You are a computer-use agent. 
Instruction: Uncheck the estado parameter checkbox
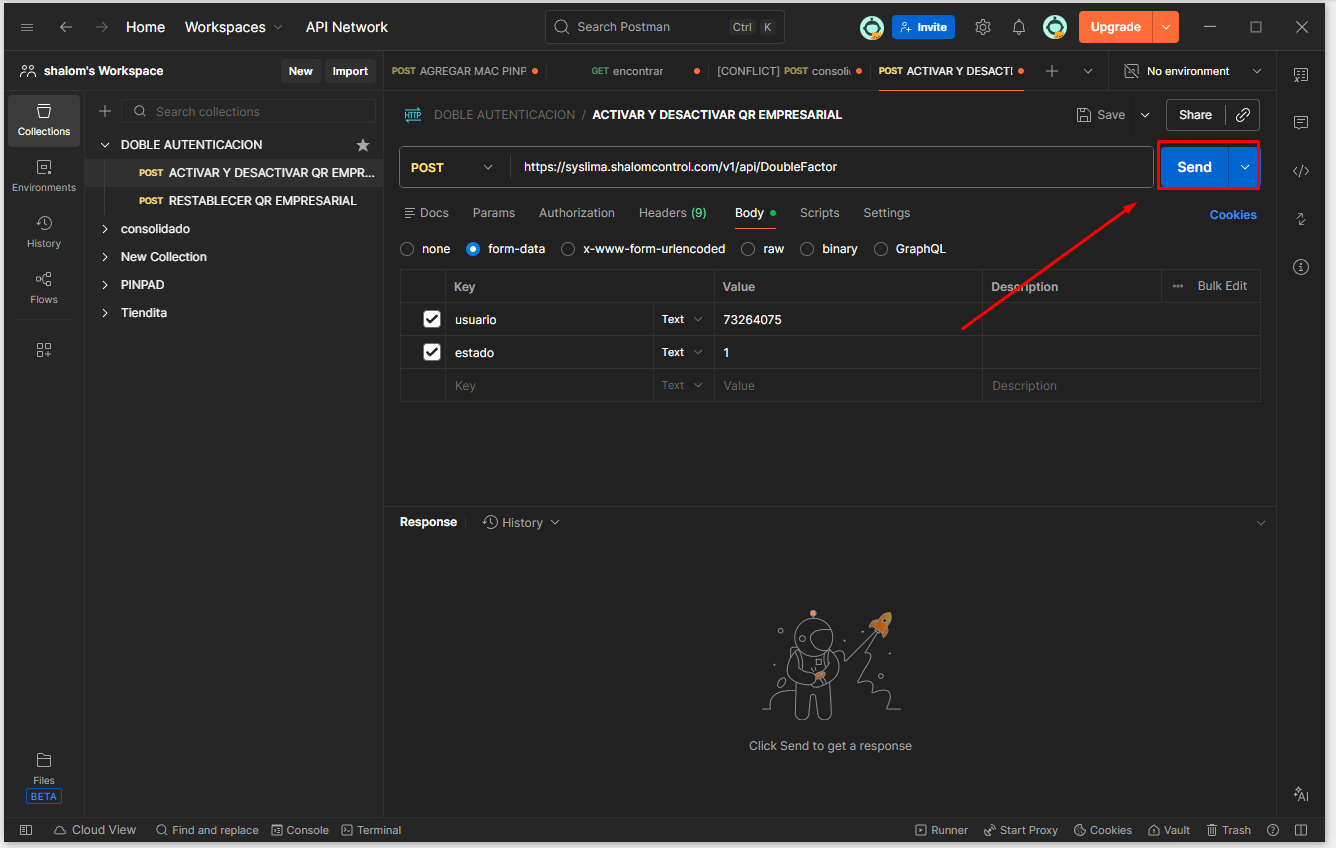click(432, 352)
